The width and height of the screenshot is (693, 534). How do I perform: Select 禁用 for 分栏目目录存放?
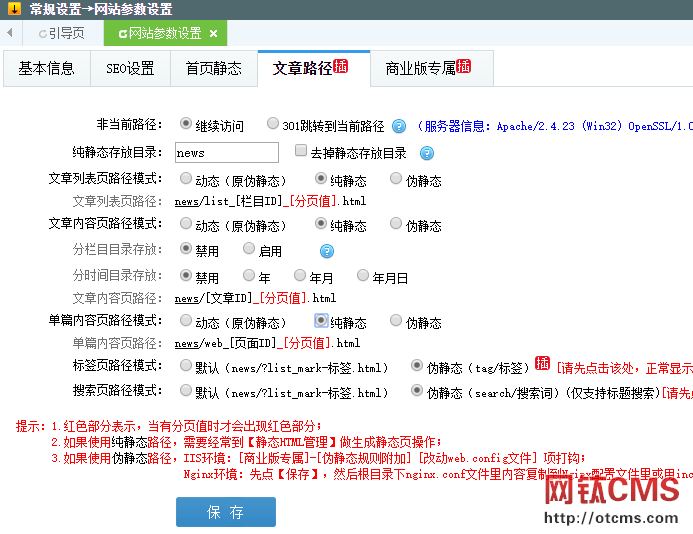[x=186, y=248]
